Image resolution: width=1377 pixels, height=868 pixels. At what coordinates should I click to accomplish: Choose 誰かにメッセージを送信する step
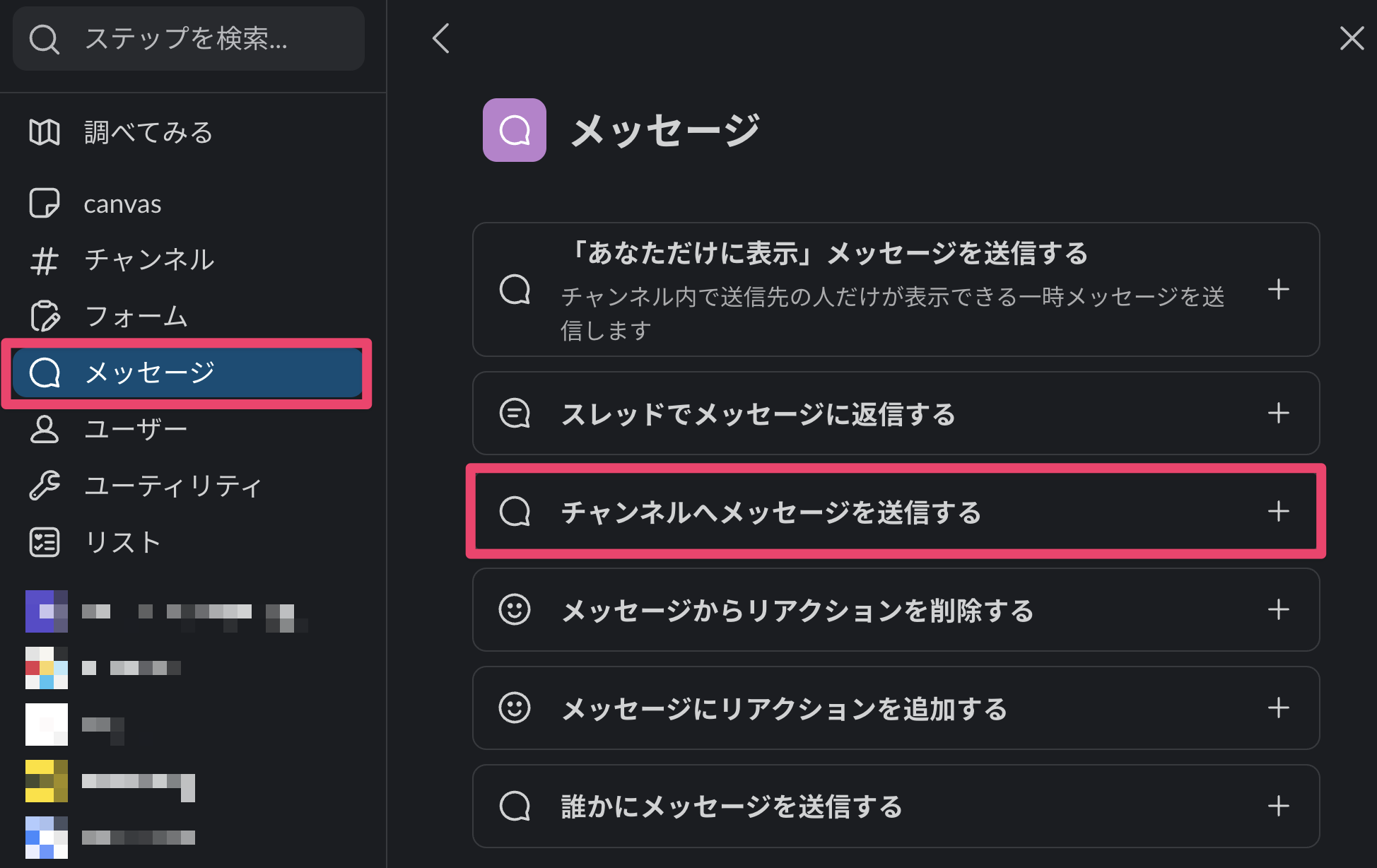point(732,807)
